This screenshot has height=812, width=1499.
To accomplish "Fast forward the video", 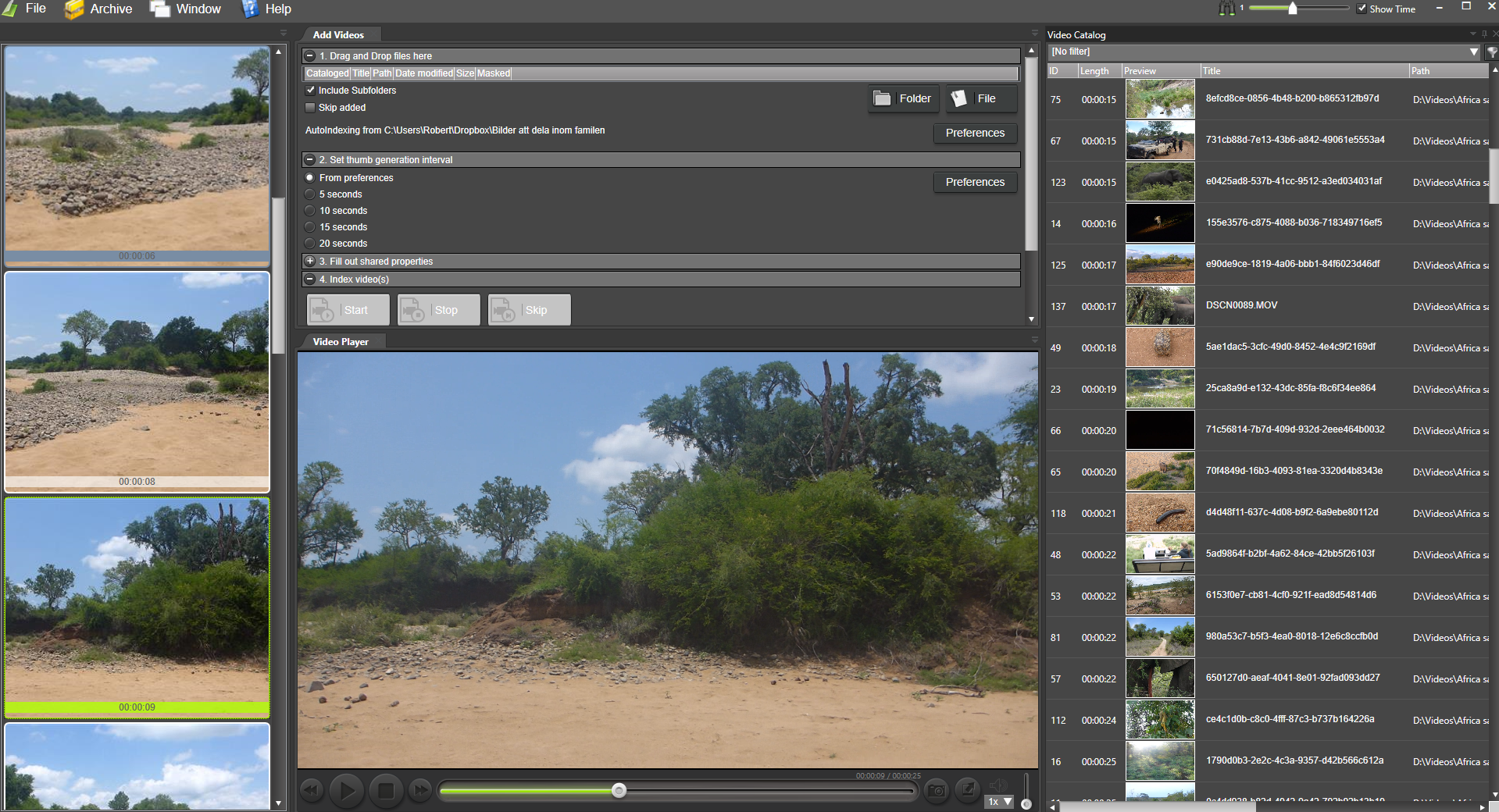I will [x=420, y=791].
